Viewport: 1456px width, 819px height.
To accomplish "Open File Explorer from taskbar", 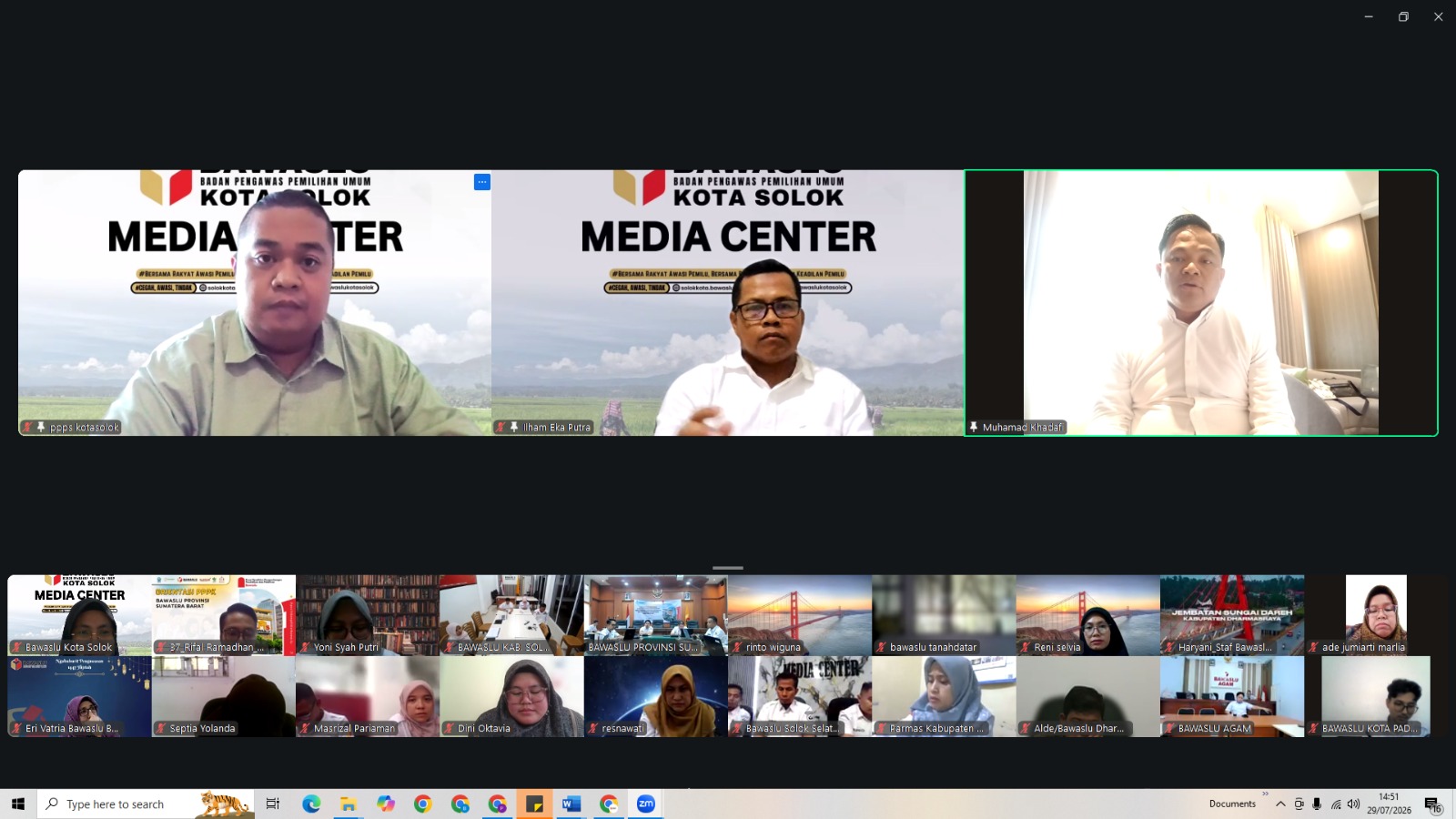I will point(349,804).
